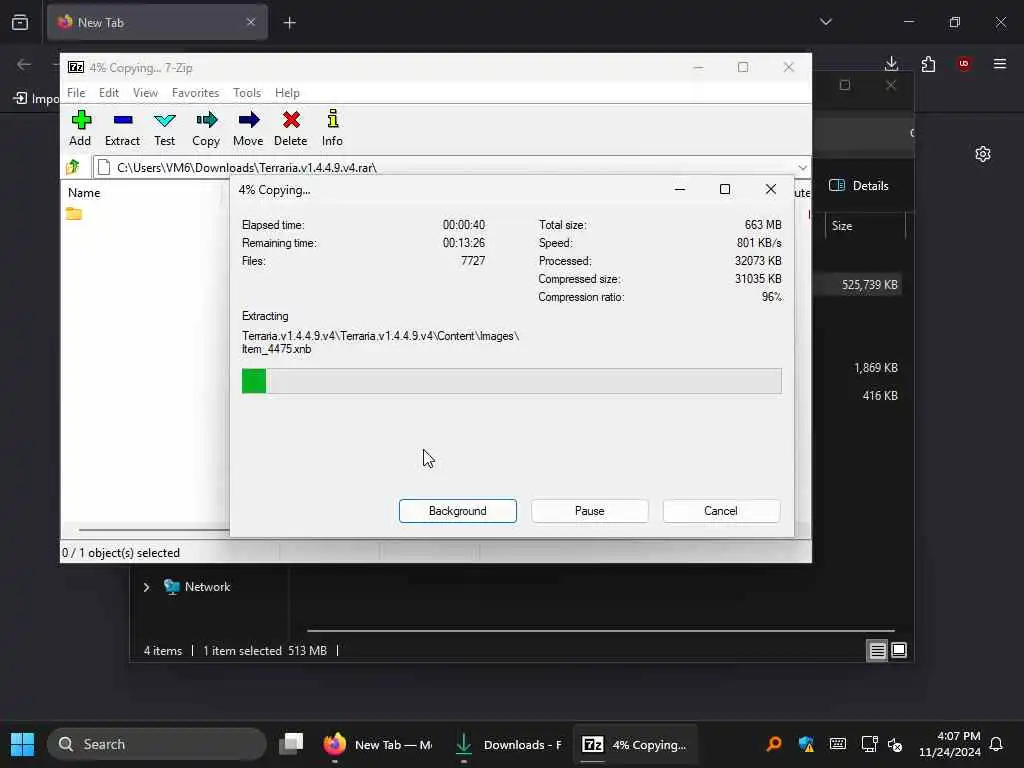This screenshot has width=1024, height=768.
Task: Click the Explorer horizontal scrollbar
Action: [x=600, y=631]
